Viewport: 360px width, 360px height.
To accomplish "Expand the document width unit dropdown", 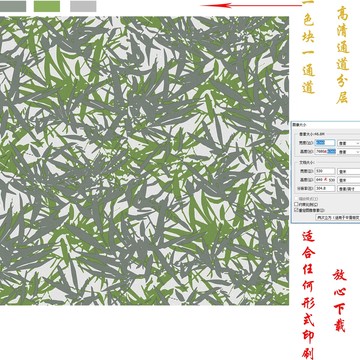I will [x=349, y=171].
